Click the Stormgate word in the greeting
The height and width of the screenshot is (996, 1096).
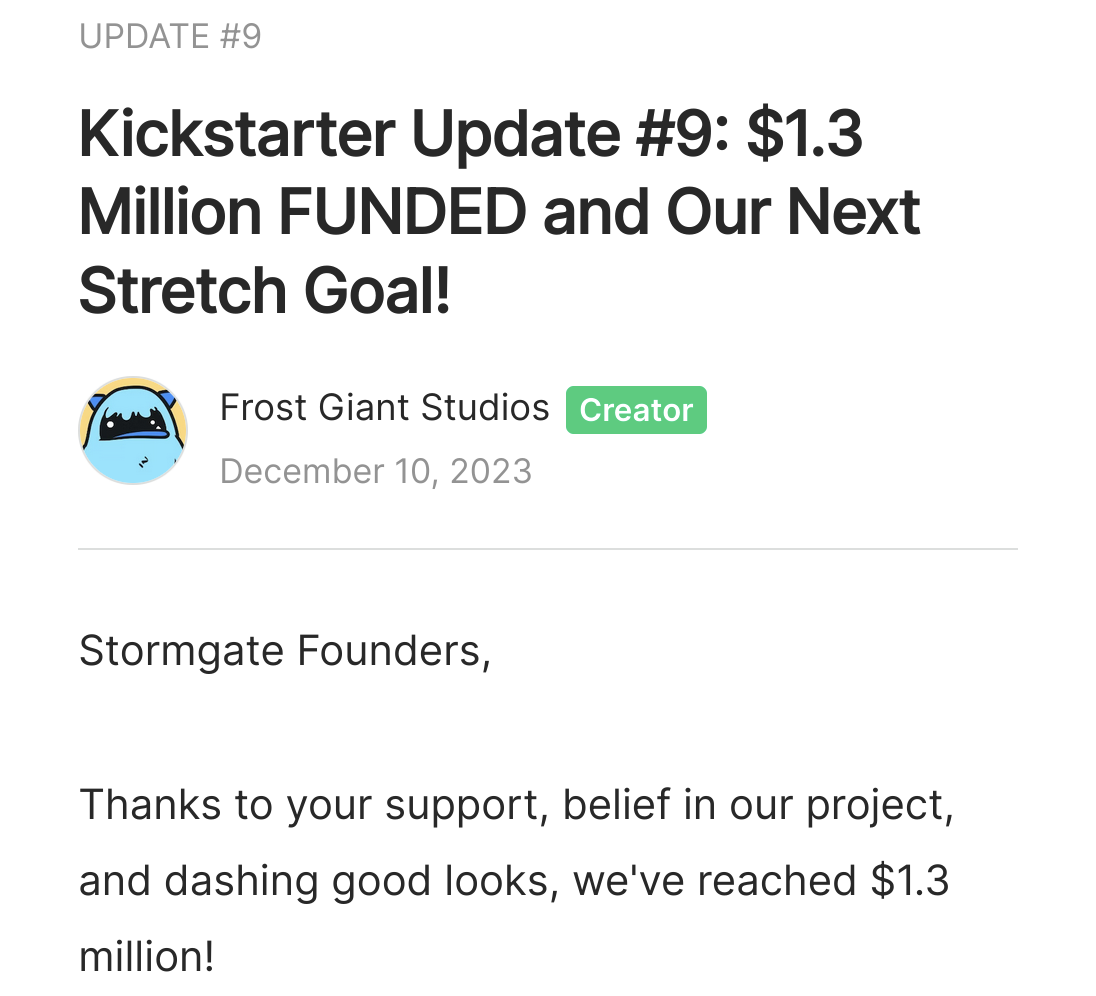tap(182, 651)
